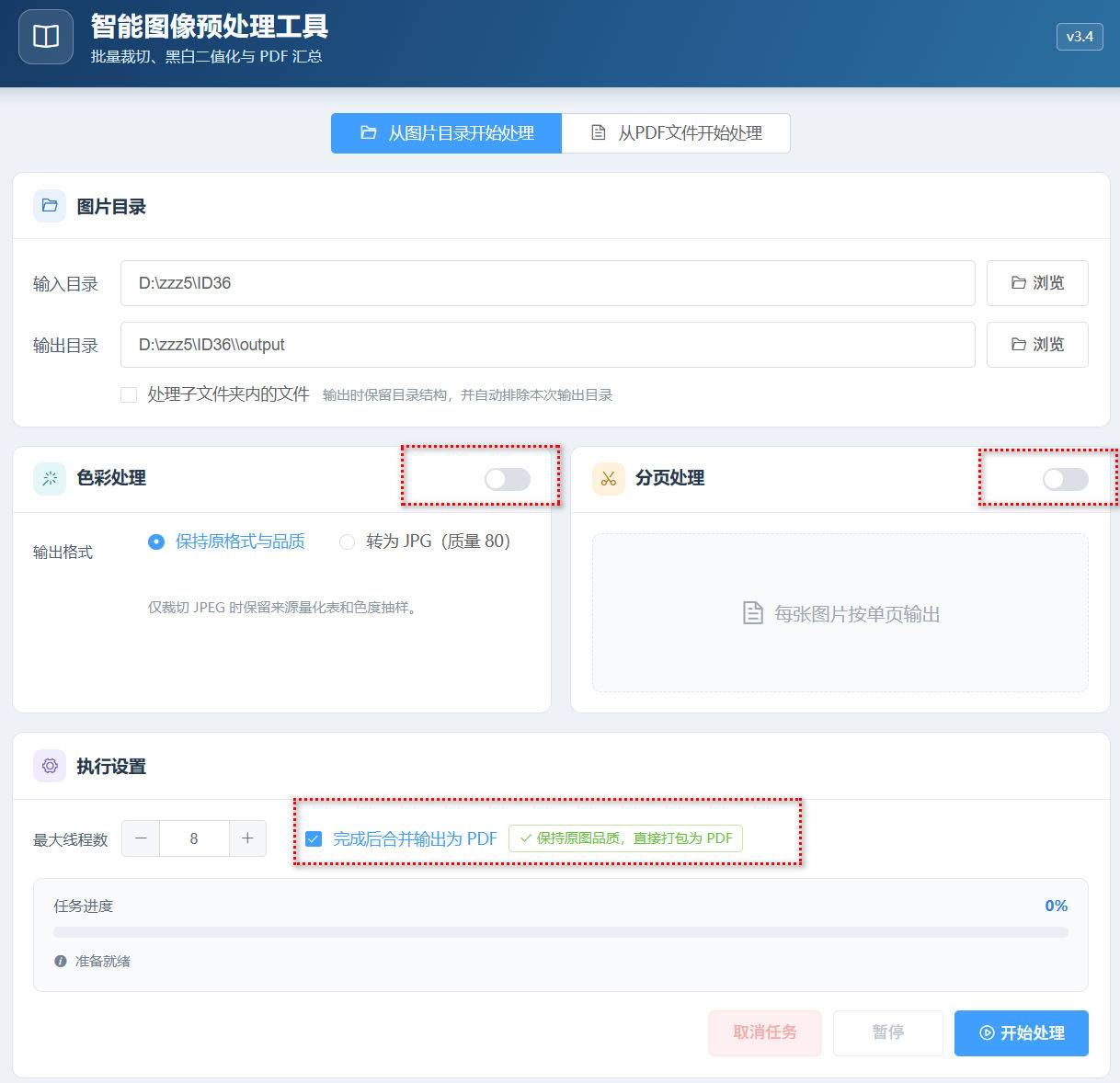Image resolution: width=1120 pixels, height=1083 pixels.
Task: Click the gear icon beside 执行设置
Action: [x=50, y=766]
